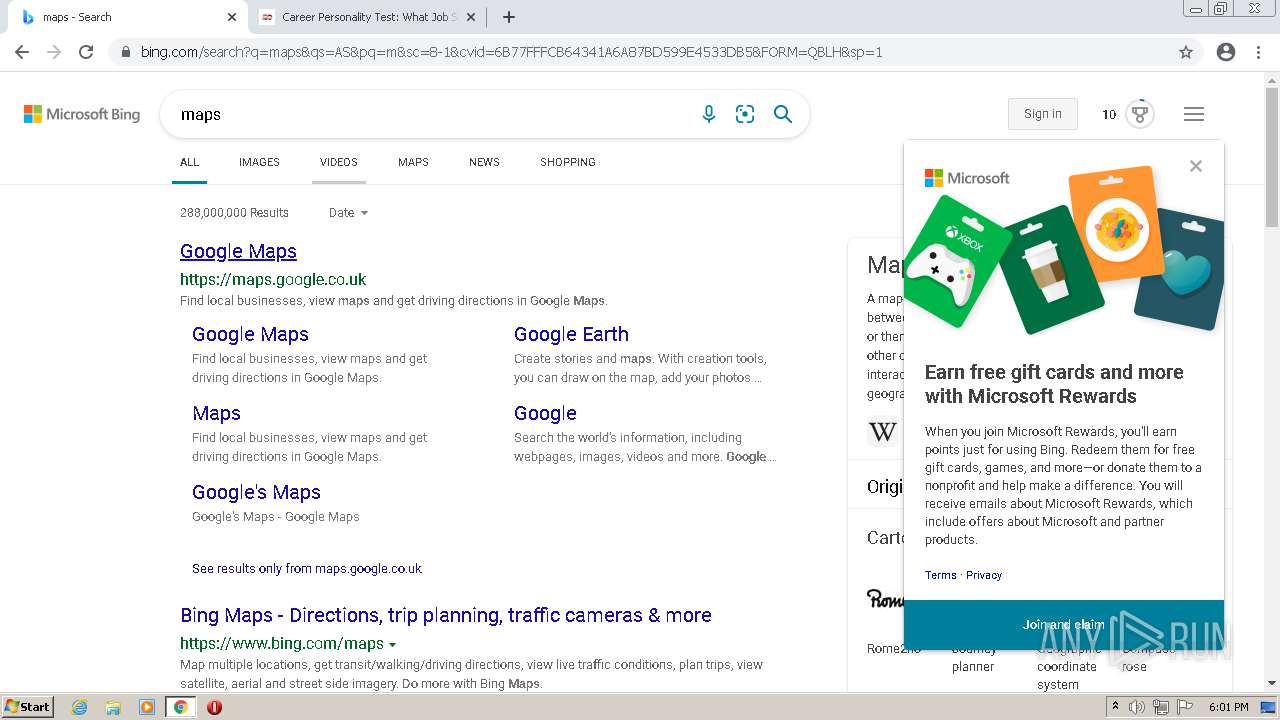Click the taskbar clock 6:01 PM

click(1228, 707)
